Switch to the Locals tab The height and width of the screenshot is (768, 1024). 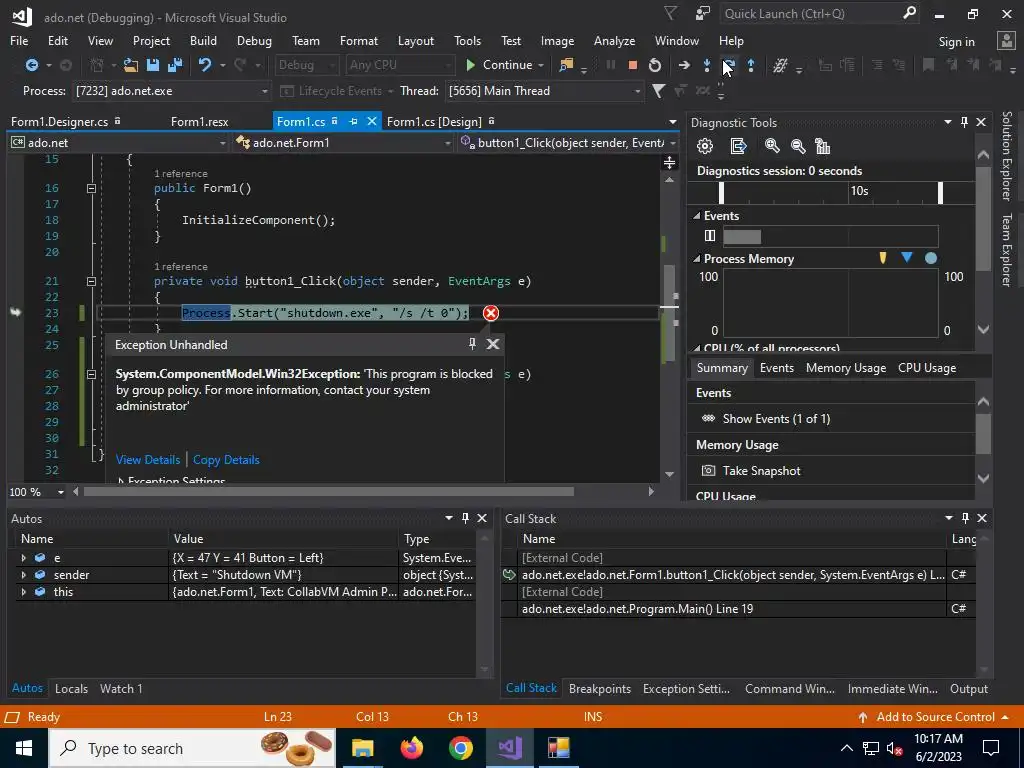click(x=71, y=688)
